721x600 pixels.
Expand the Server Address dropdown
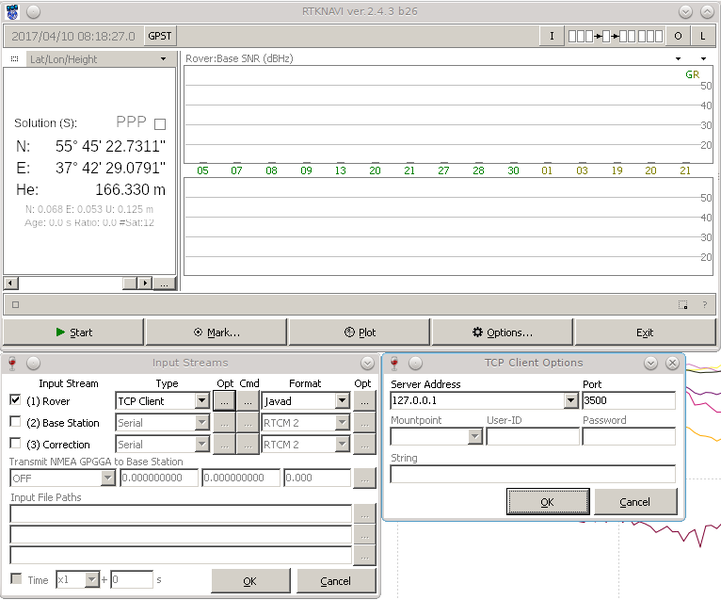[571, 401]
